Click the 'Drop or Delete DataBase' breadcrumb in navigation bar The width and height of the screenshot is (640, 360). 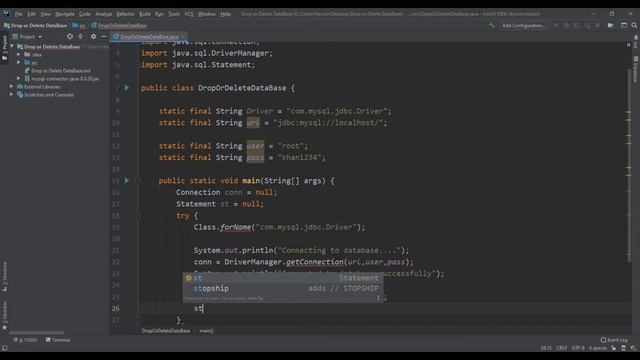click(36, 25)
